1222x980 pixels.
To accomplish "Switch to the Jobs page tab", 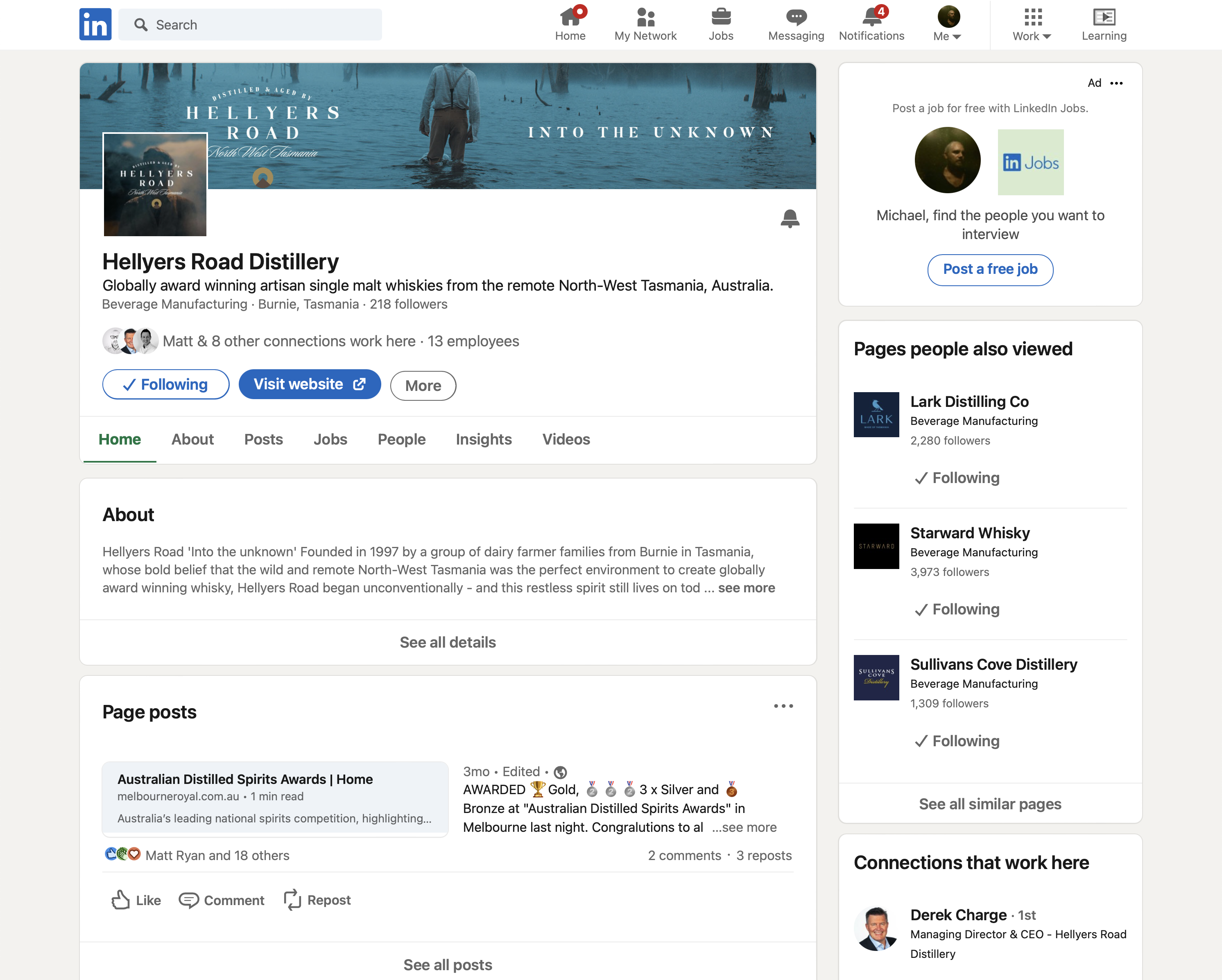I will pyautogui.click(x=330, y=439).
